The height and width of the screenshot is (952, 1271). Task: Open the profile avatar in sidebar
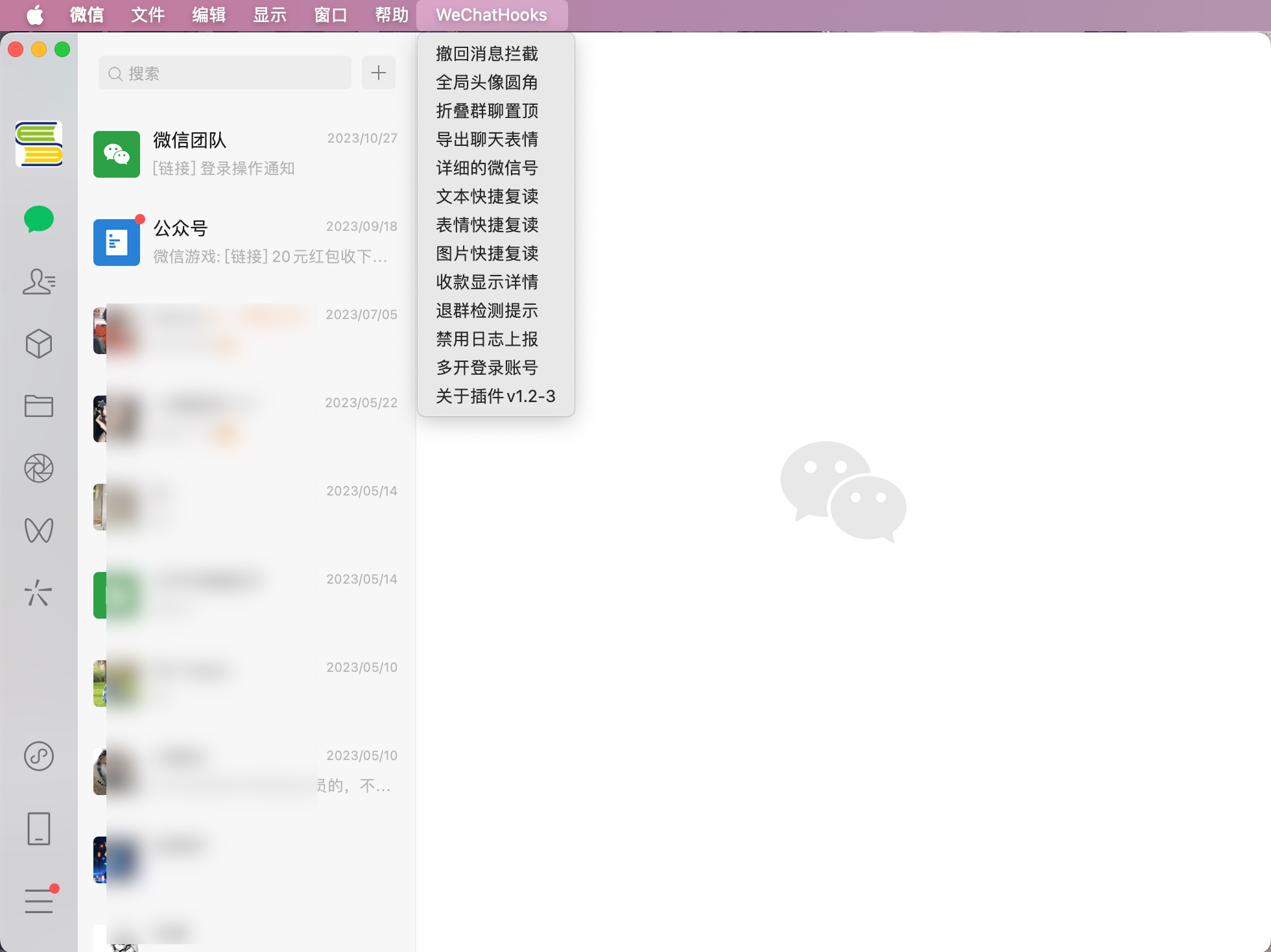coord(39,144)
